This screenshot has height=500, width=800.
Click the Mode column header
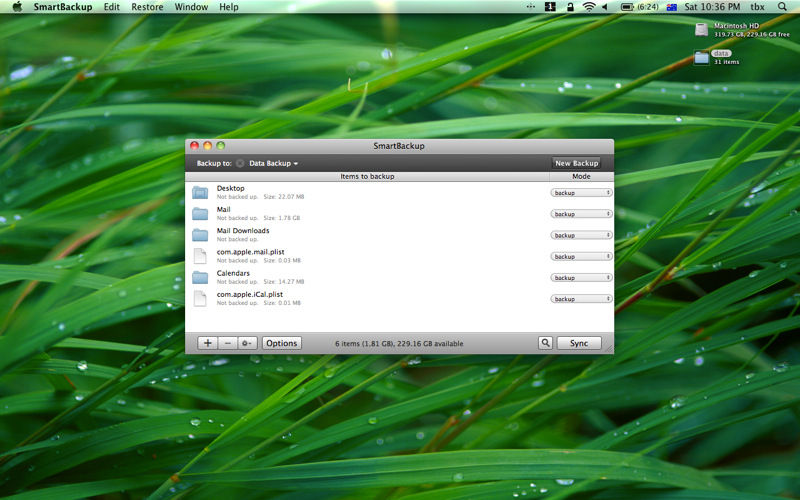(x=581, y=177)
